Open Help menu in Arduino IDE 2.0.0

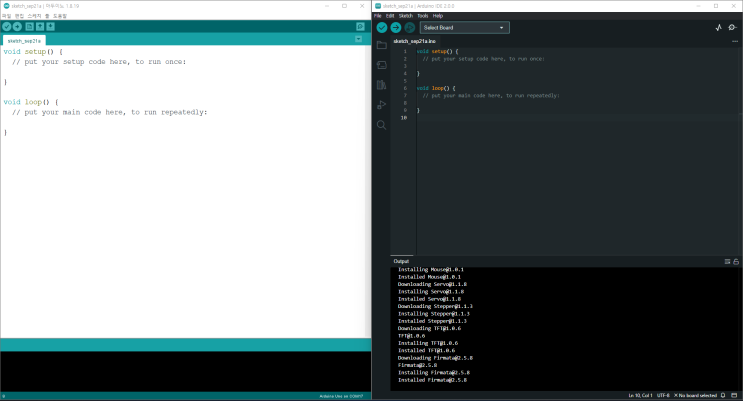[438, 16]
